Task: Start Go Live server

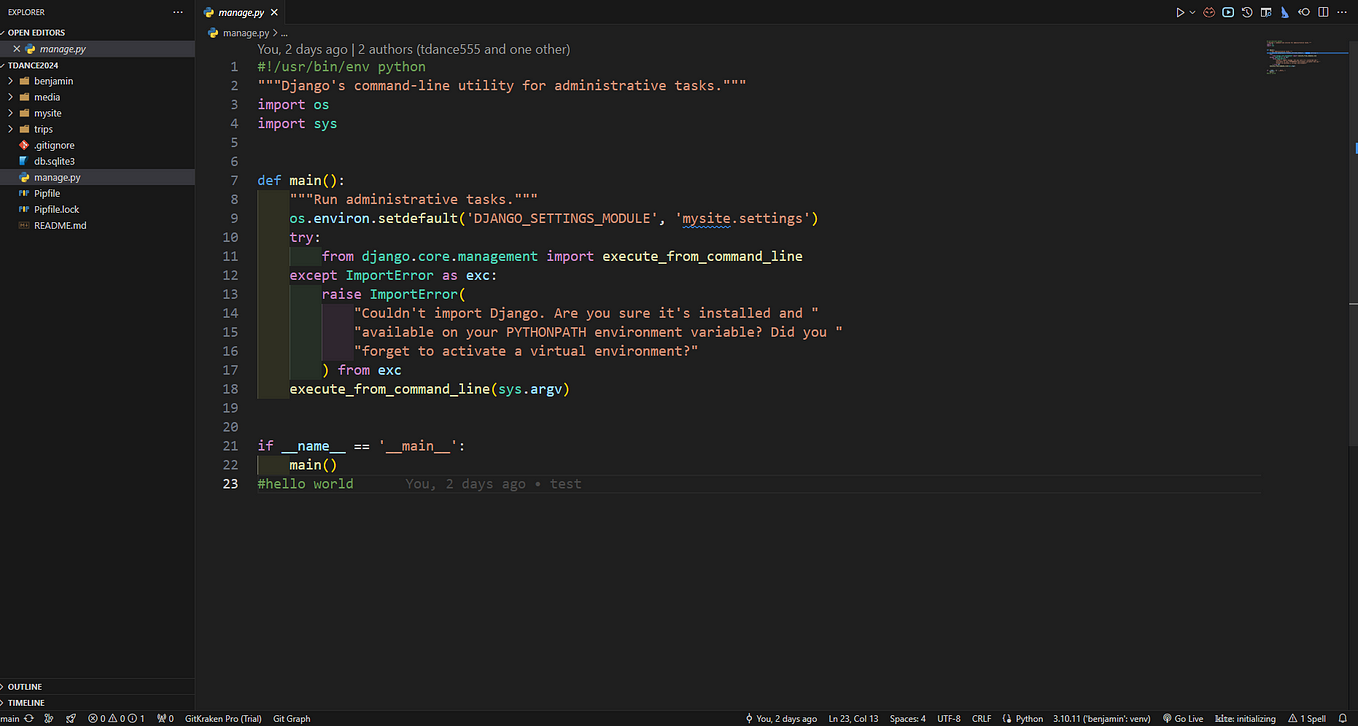Action: click(1183, 718)
